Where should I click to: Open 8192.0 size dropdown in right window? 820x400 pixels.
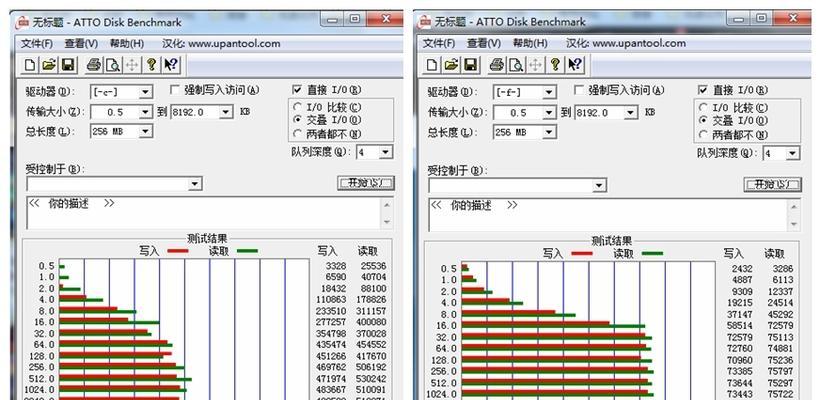(x=631, y=112)
